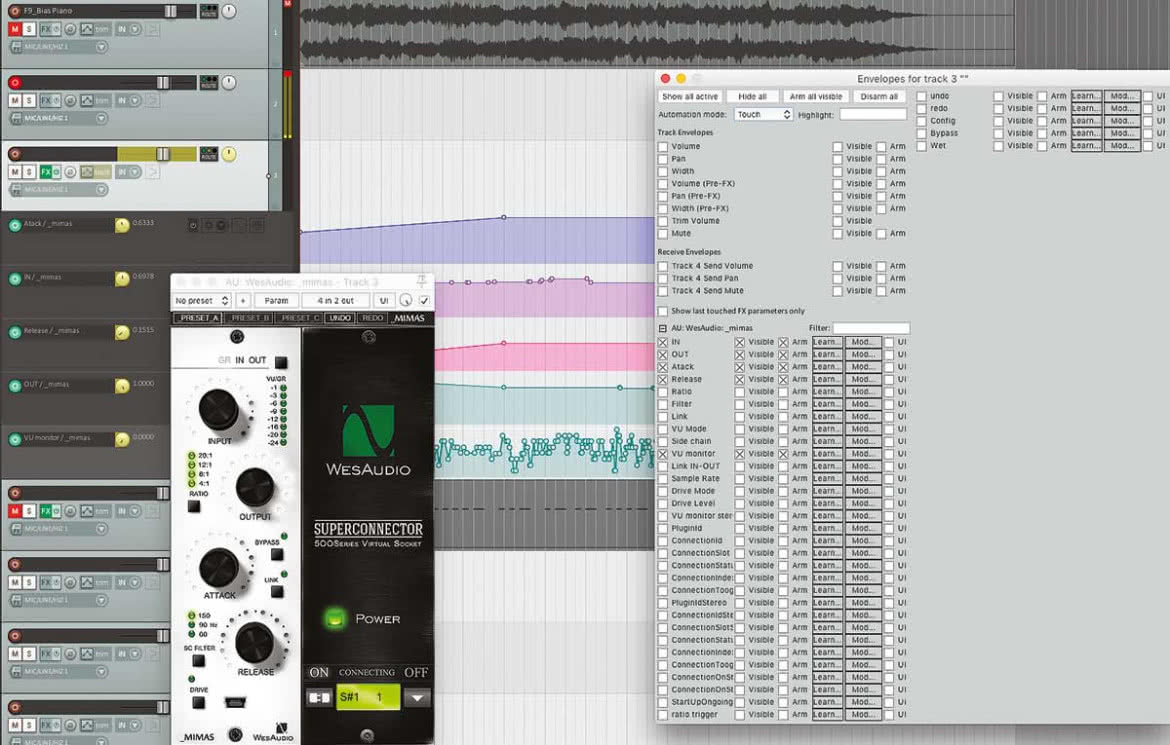This screenshot has width=1170, height=745.
Task: Enable the Ratio parameter envelope checkbox
Action: click(663, 392)
